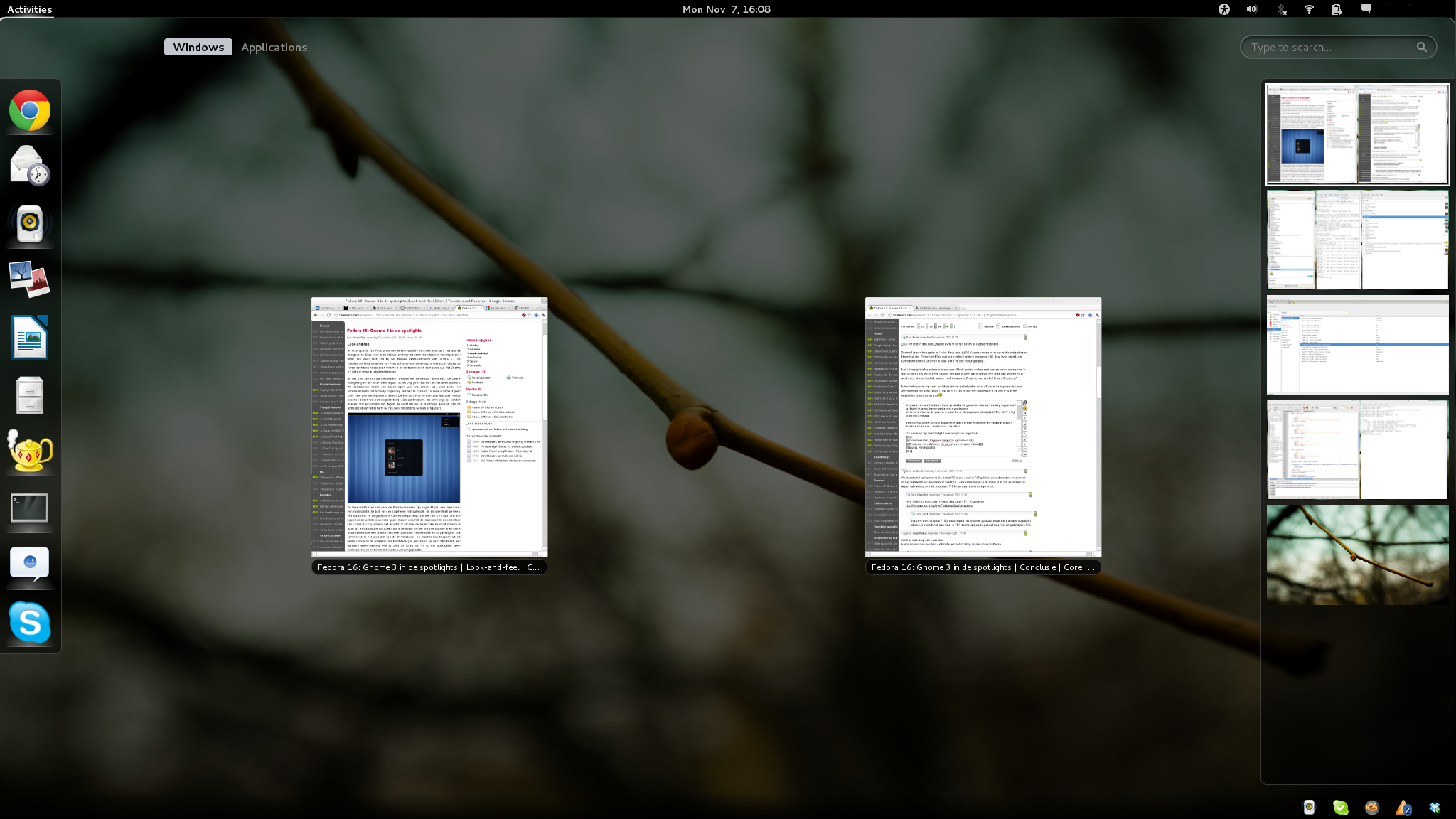Open the volume menu in top bar

point(1252,9)
